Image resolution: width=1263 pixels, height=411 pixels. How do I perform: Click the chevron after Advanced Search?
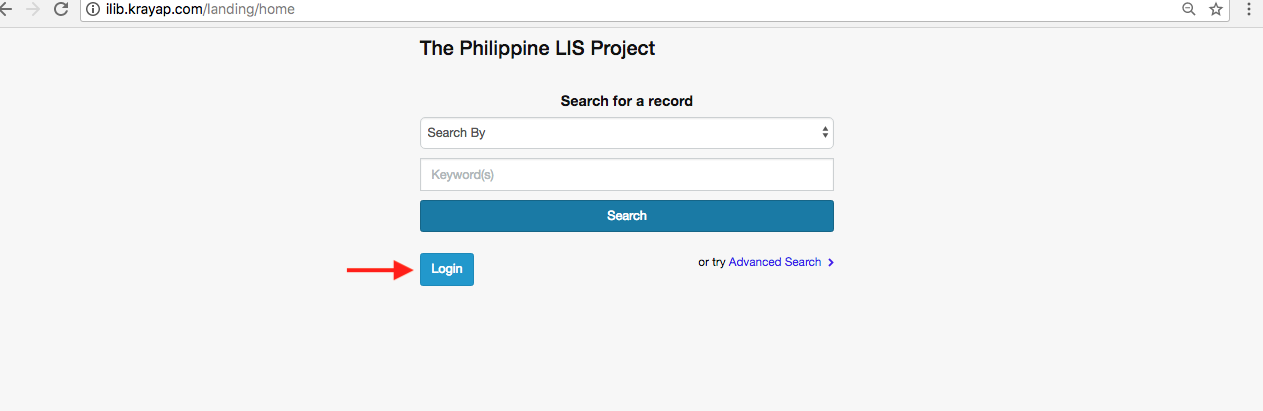coord(831,262)
